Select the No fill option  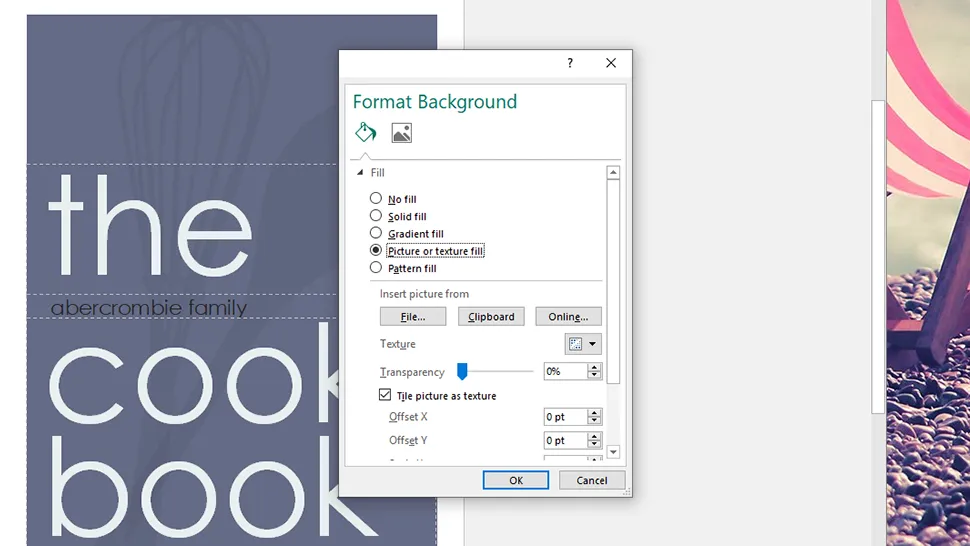coord(376,199)
